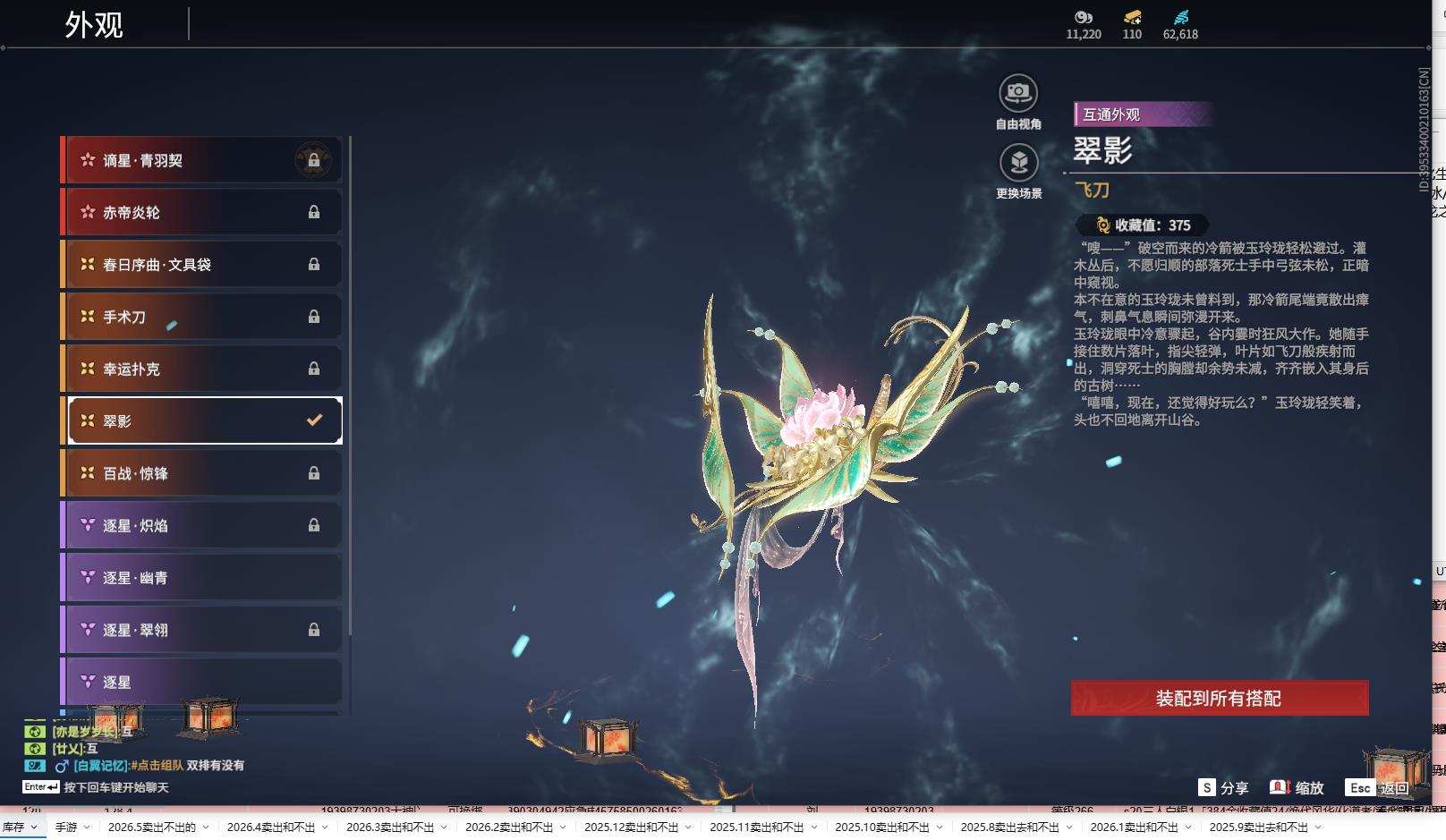This screenshot has width=1446, height=840.
Task: Select the 春日序曲·文具袋 skin row
Action: click(x=201, y=264)
